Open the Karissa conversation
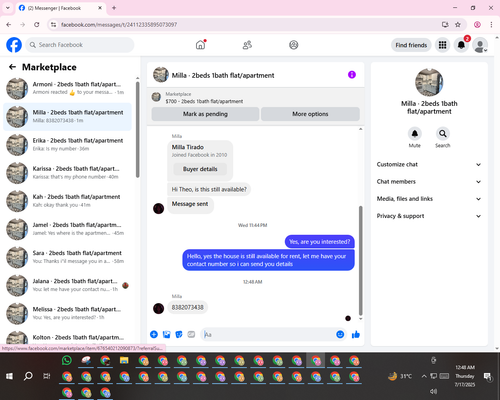Image resolution: width=500 pixels, height=400 pixels. point(67,173)
